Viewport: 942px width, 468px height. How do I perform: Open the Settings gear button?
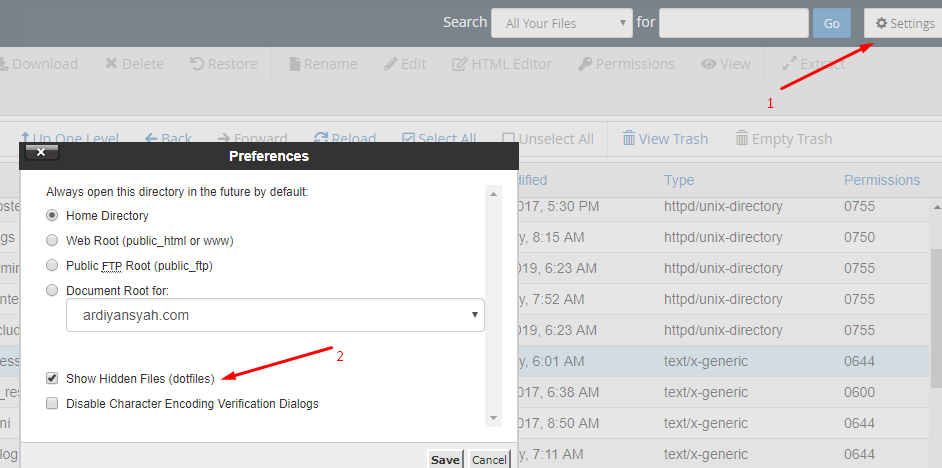904,23
